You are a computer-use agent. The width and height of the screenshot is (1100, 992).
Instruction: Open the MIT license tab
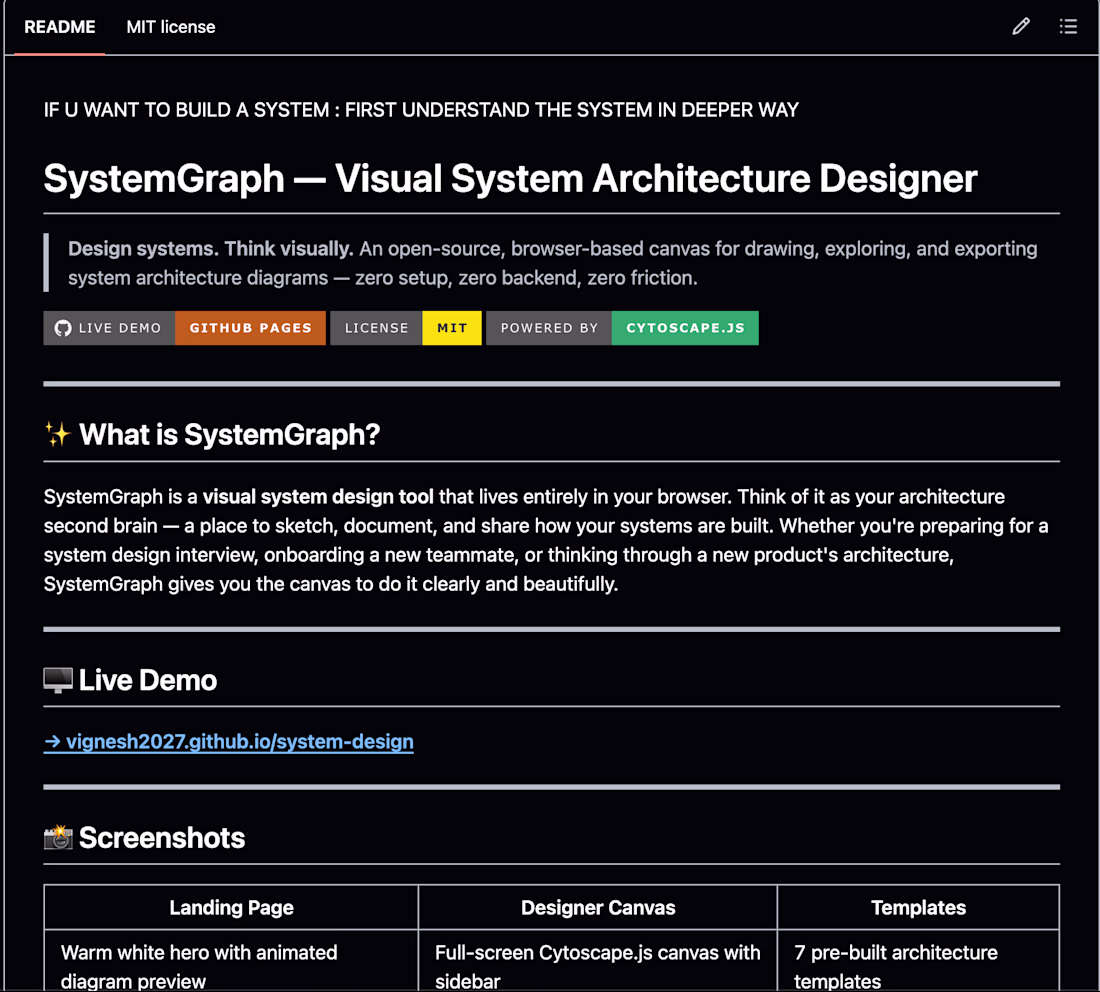(x=170, y=27)
